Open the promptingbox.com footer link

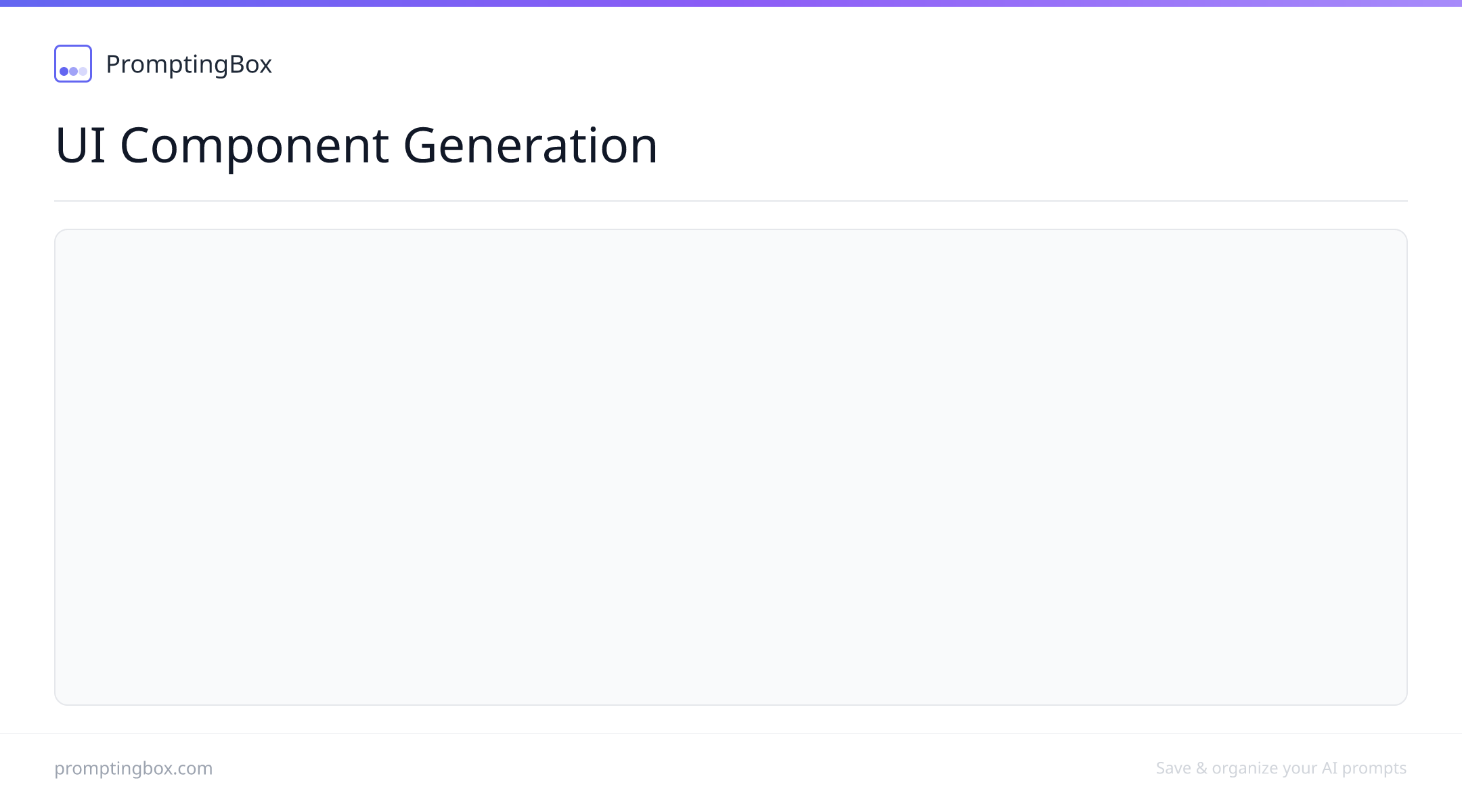point(133,769)
